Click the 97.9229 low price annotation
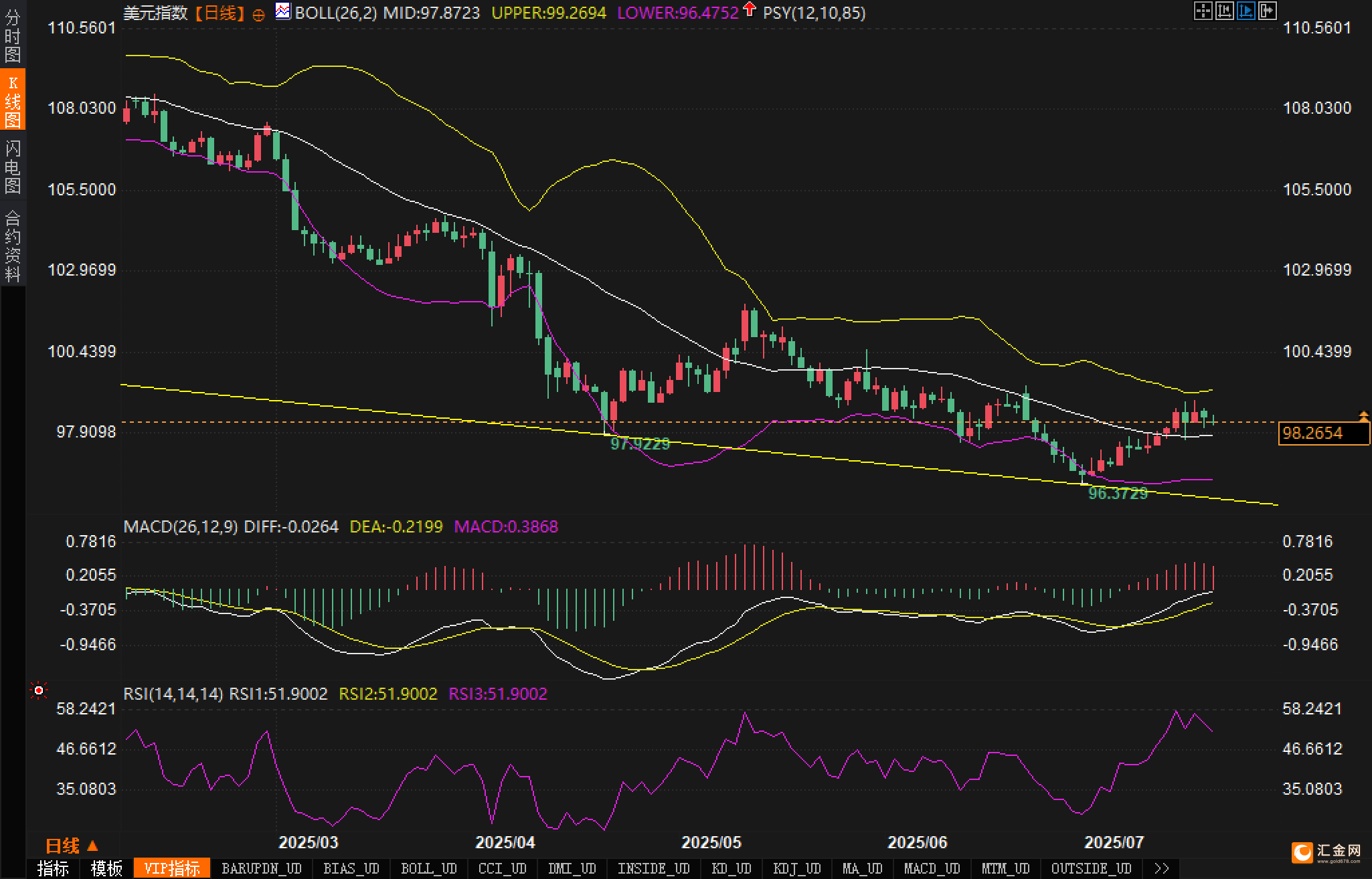 (x=640, y=444)
